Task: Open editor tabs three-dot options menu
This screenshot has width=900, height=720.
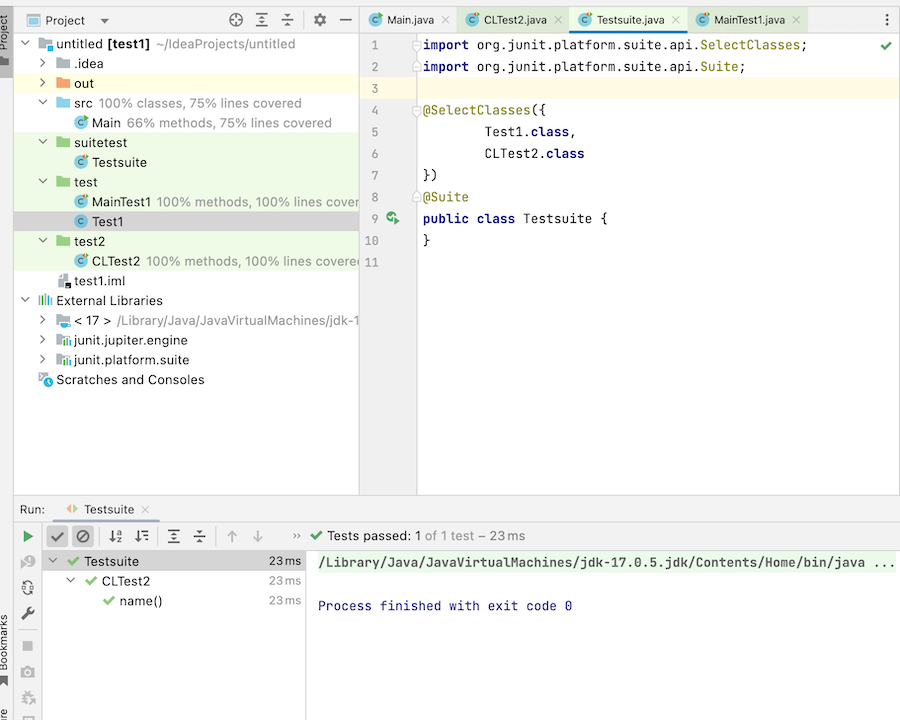Action: 887,20
